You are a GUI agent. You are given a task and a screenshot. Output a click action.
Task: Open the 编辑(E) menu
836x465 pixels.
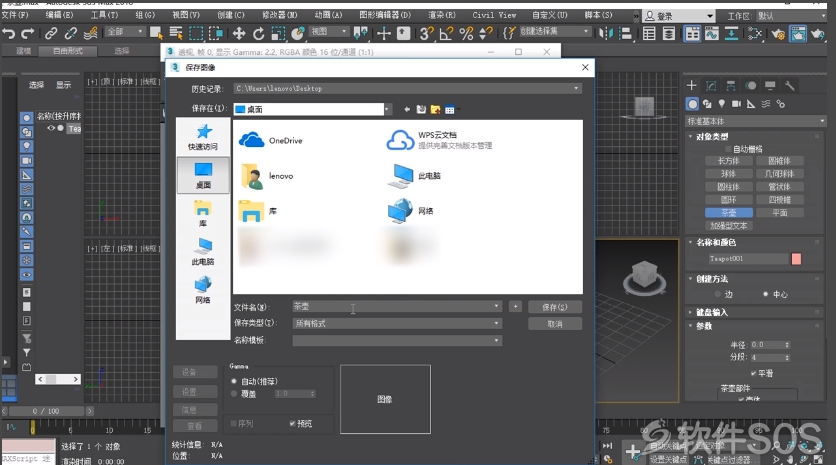tap(59, 15)
